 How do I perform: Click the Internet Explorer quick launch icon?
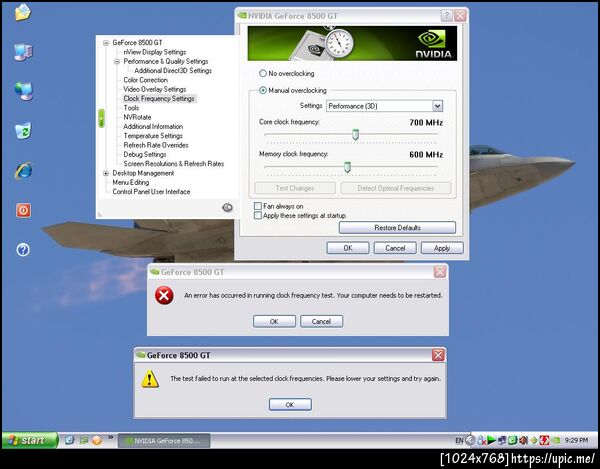(69, 440)
